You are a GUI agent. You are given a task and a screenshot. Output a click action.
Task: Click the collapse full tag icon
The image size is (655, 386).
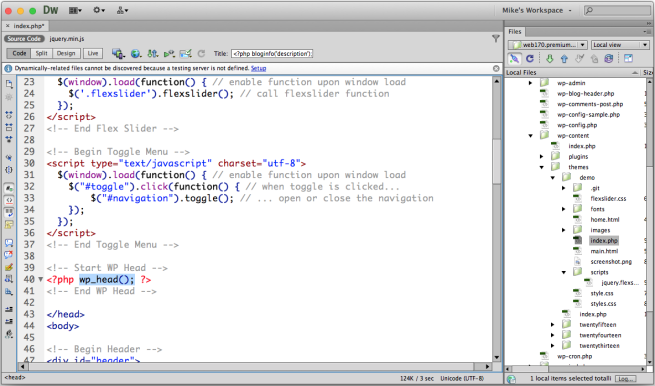point(9,114)
